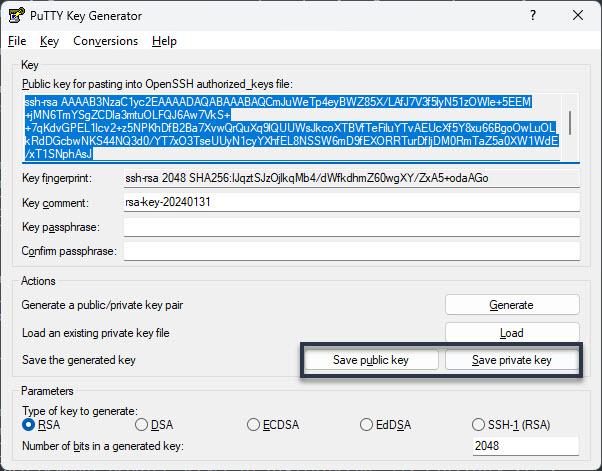Focus the Key passphrase field
This screenshot has height=471, width=602.
click(351, 227)
